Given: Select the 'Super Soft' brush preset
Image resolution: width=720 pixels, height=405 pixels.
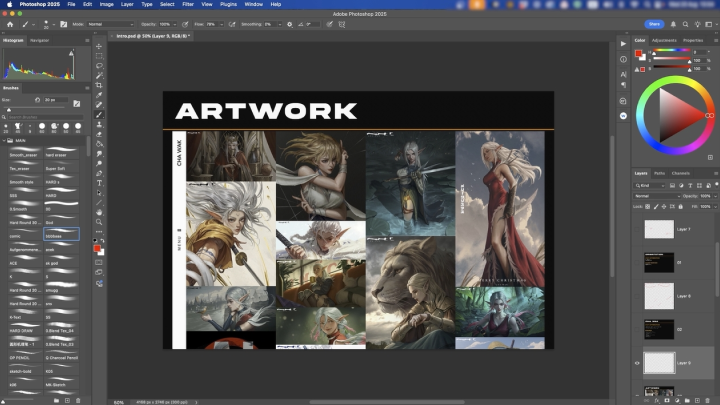Looking at the screenshot, I should [x=61, y=165].
